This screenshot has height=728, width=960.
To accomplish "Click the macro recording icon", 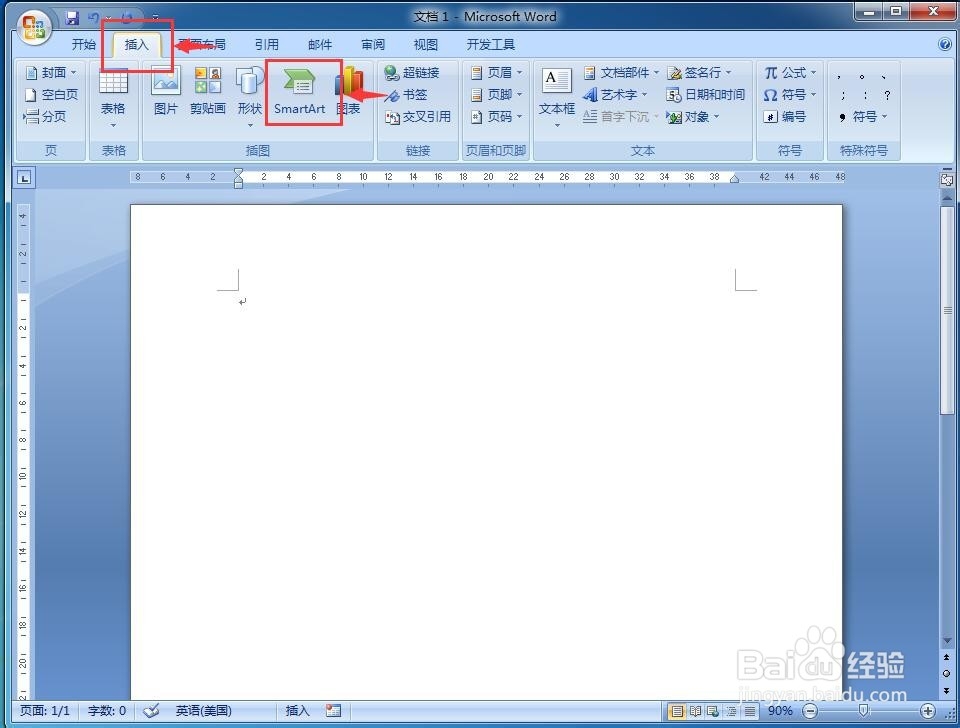I will pyautogui.click(x=333, y=710).
